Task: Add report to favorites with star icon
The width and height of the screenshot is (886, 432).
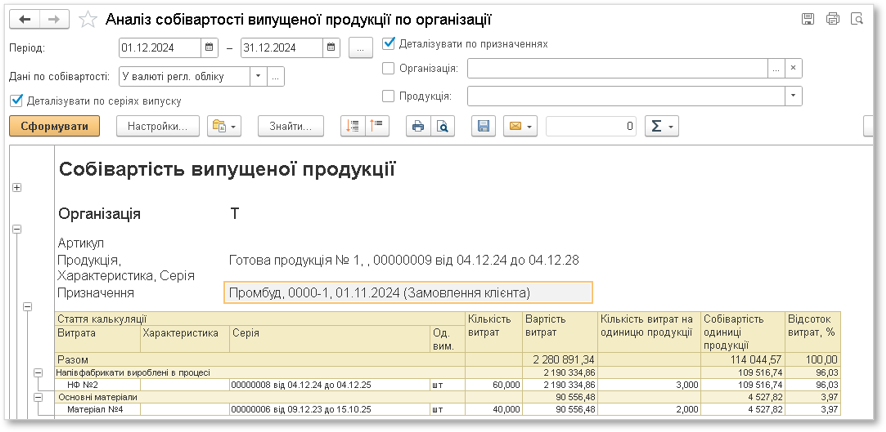Action: pyautogui.click(x=89, y=20)
